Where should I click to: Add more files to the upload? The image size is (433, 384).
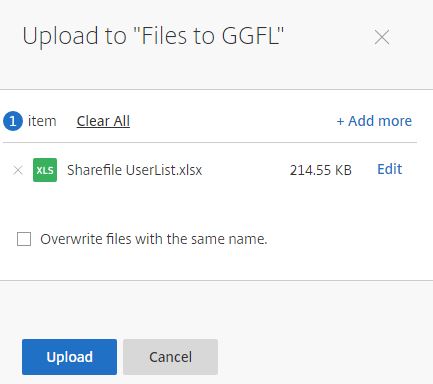click(x=374, y=121)
